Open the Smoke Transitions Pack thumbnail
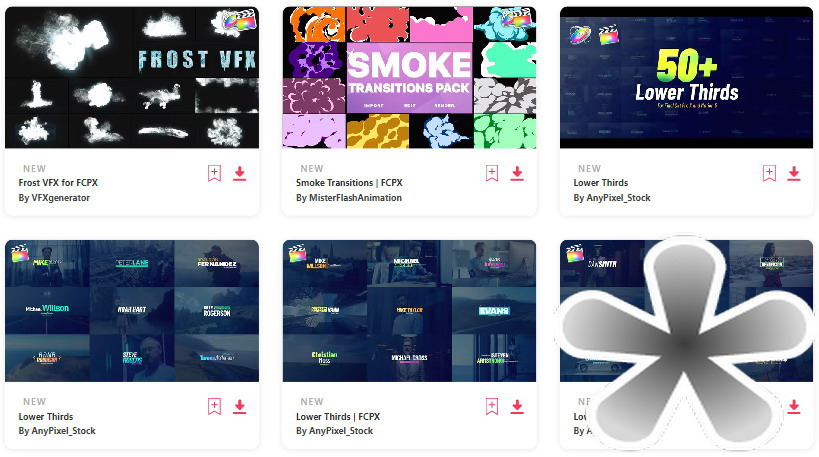 coord(410,77)
